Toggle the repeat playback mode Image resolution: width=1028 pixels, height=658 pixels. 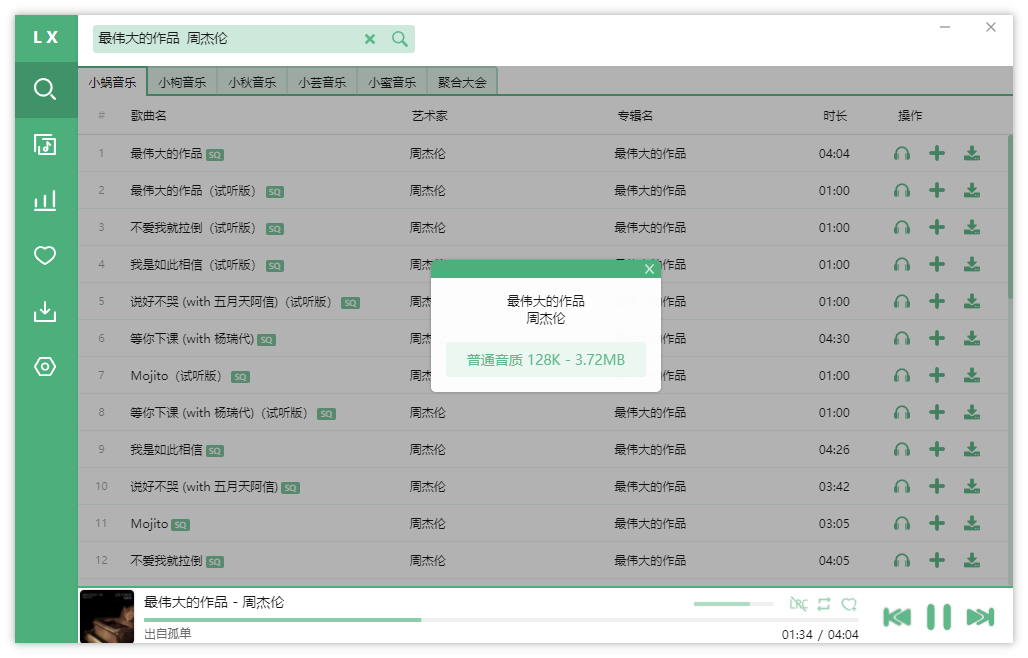823,604
